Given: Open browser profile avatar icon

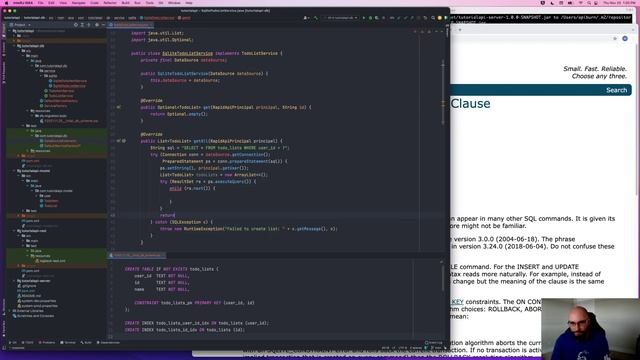Looking at the screenshot, I should pos(625,38).
